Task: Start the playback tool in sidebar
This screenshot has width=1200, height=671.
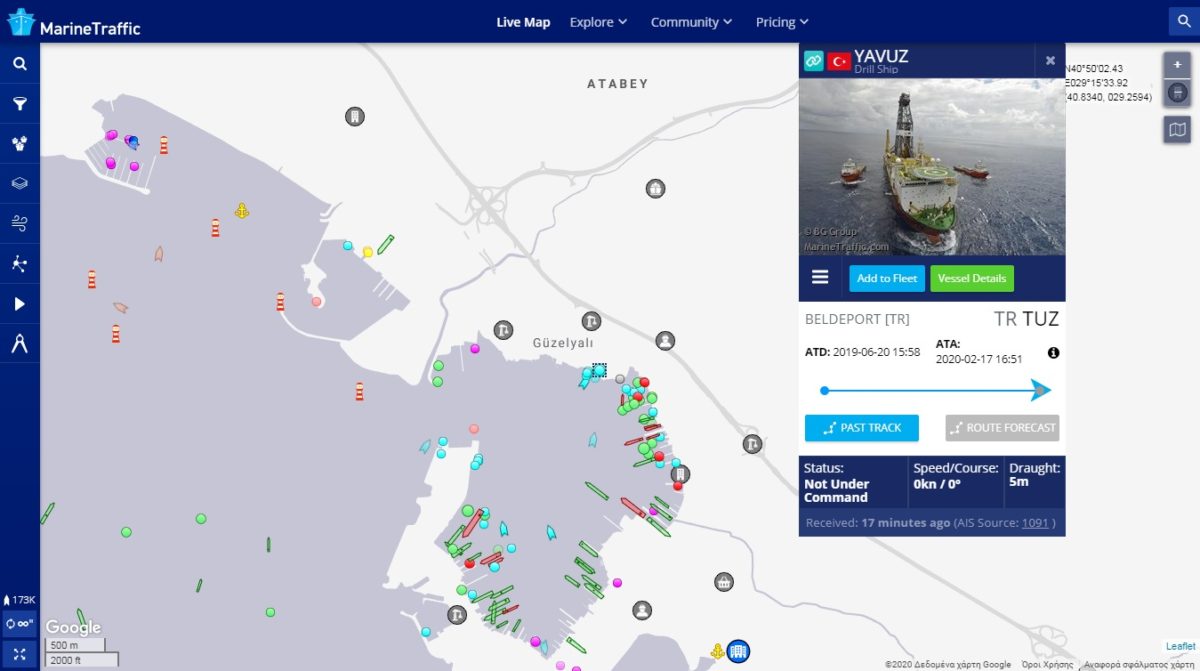Action: coord(19,304)
